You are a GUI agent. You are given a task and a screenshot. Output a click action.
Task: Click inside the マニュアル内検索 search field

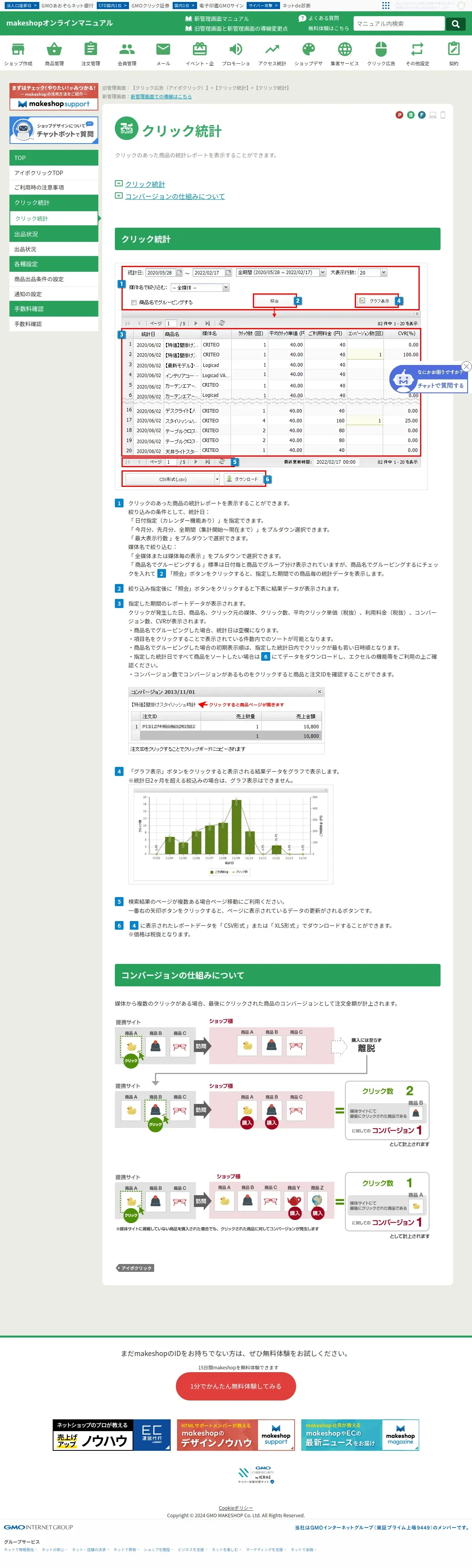click(399, 24)
